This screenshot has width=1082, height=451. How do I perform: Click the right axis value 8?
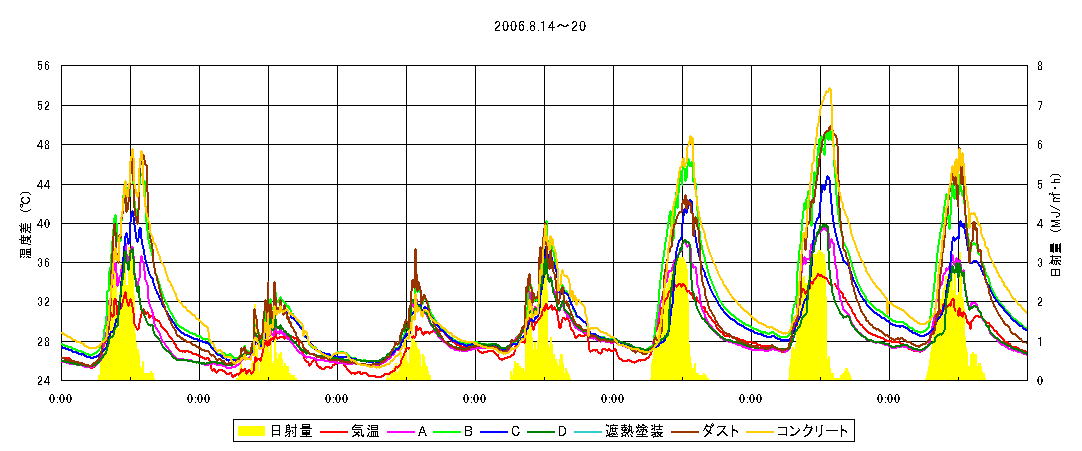coord(1039,66)
